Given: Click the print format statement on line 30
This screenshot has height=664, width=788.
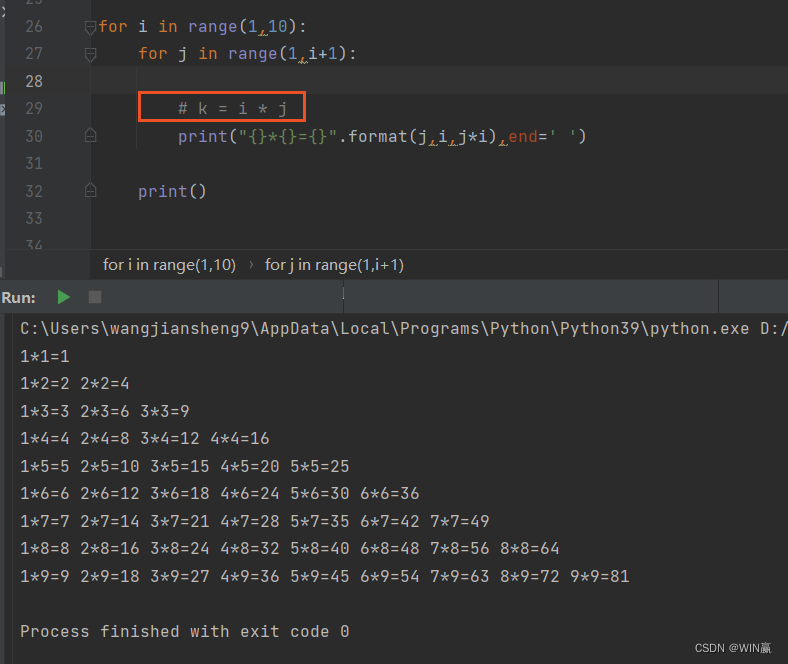Looking at the screenshot, I should [x=382, y=136].
